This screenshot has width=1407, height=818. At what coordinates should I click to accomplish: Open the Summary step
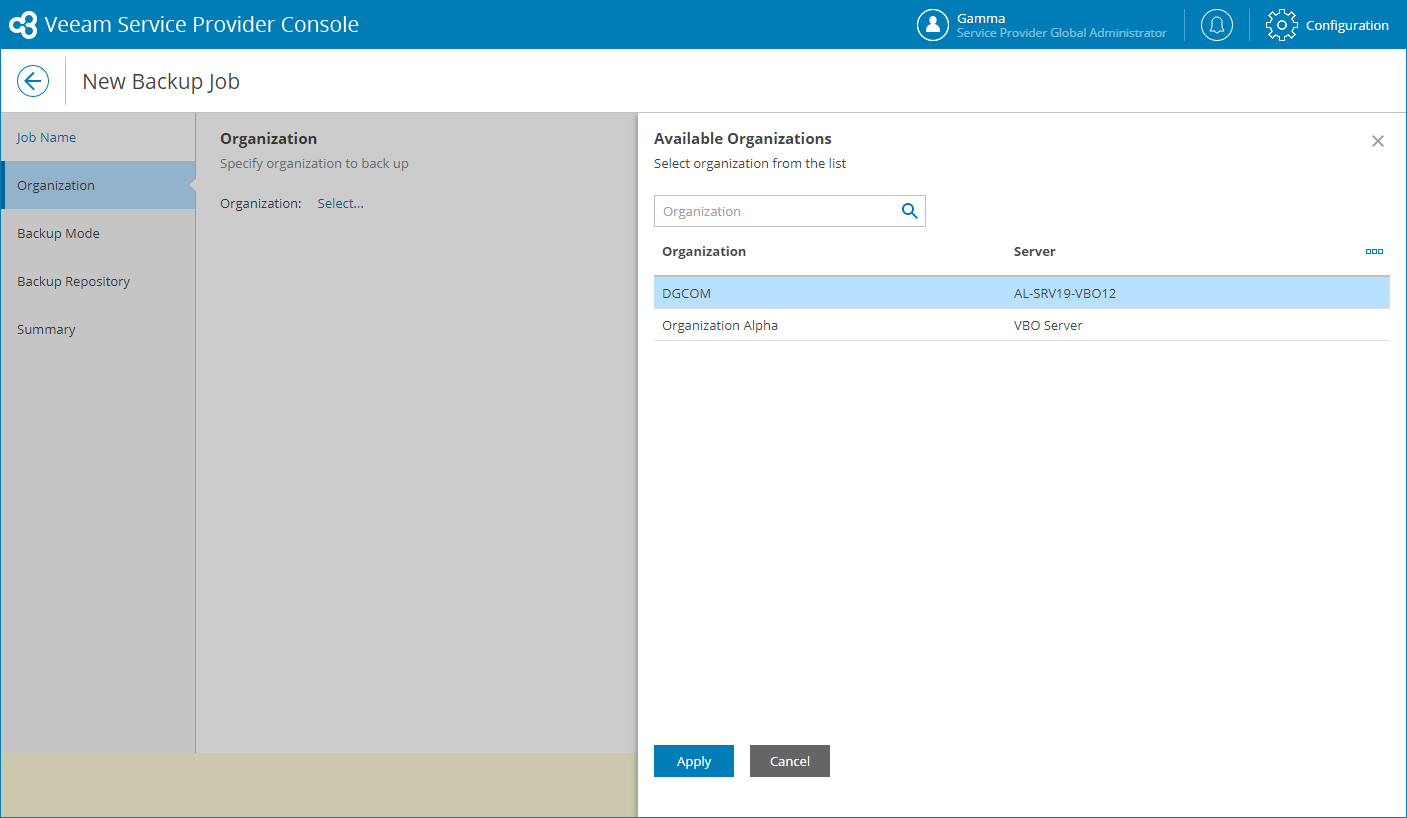point(98,329)
